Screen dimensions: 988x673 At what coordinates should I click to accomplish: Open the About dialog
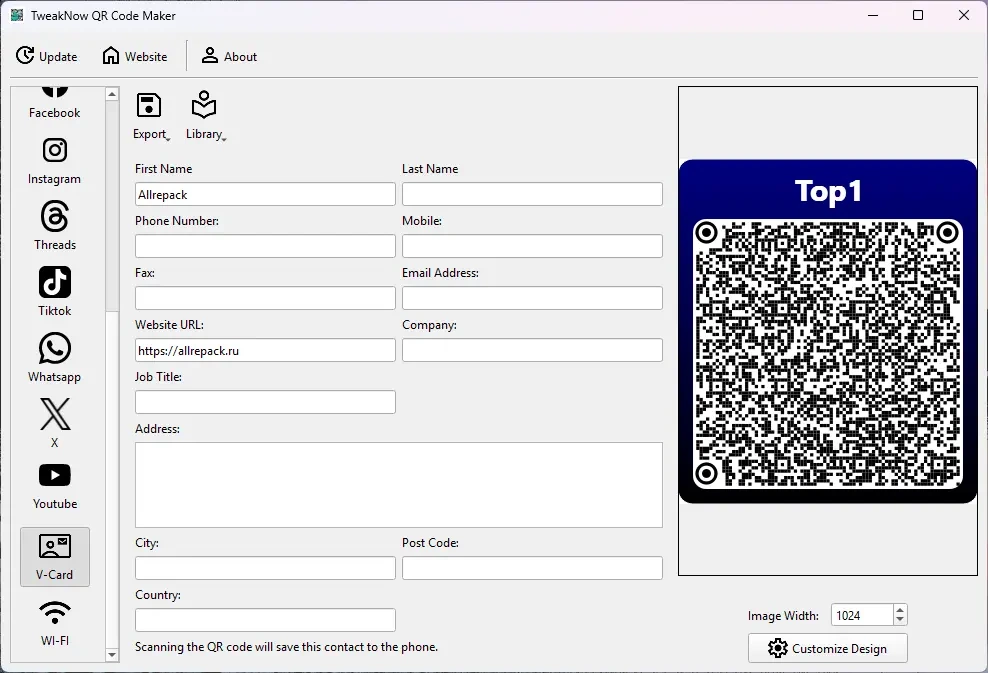(x=229, y=56)
